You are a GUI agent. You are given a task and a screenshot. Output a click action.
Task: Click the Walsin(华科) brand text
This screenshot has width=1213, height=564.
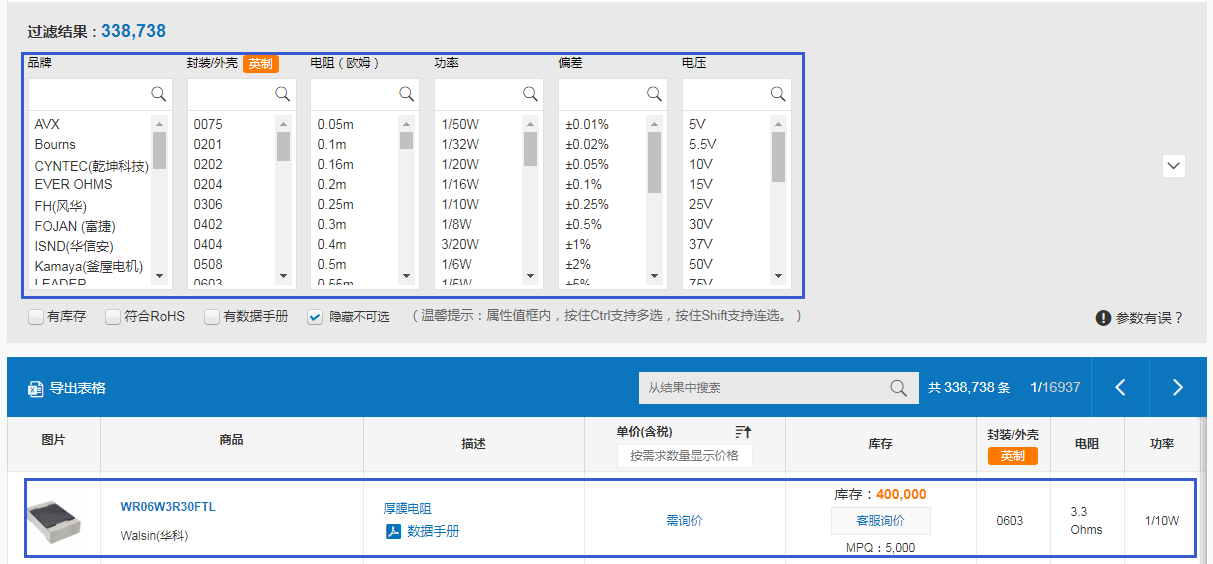(x=154, y=535)
